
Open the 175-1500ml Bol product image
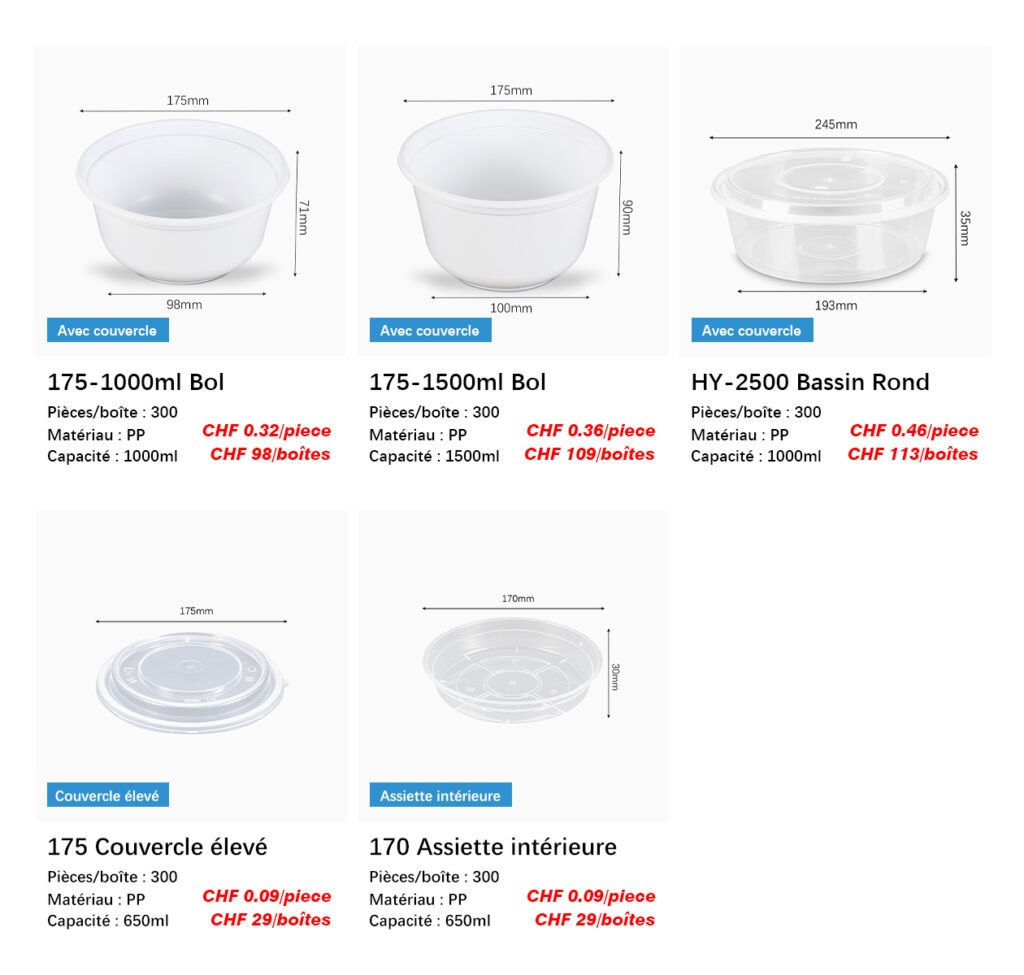(x=513, y=200)
